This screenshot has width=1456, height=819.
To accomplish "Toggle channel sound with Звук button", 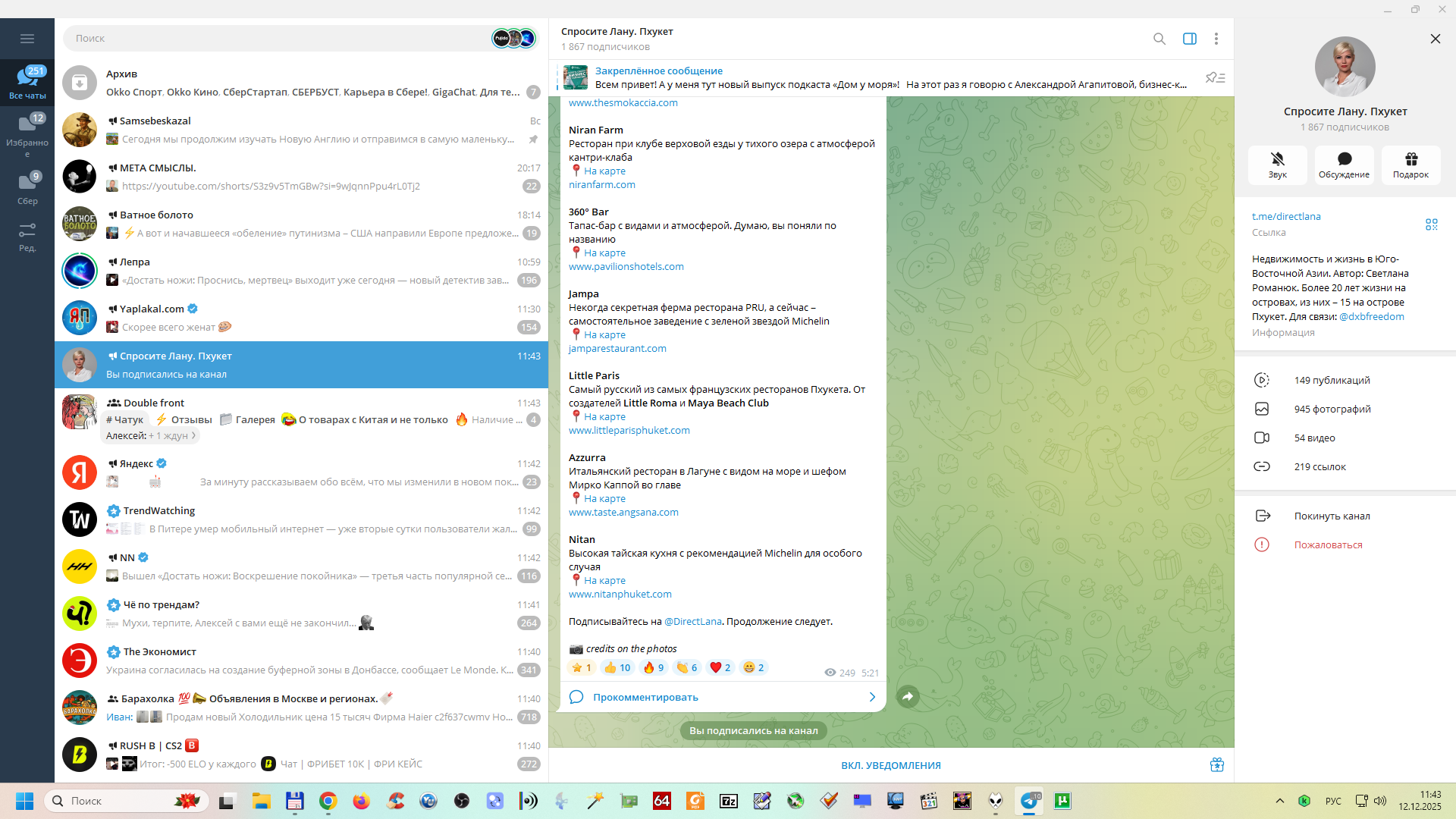I will tap(1277, 165).
